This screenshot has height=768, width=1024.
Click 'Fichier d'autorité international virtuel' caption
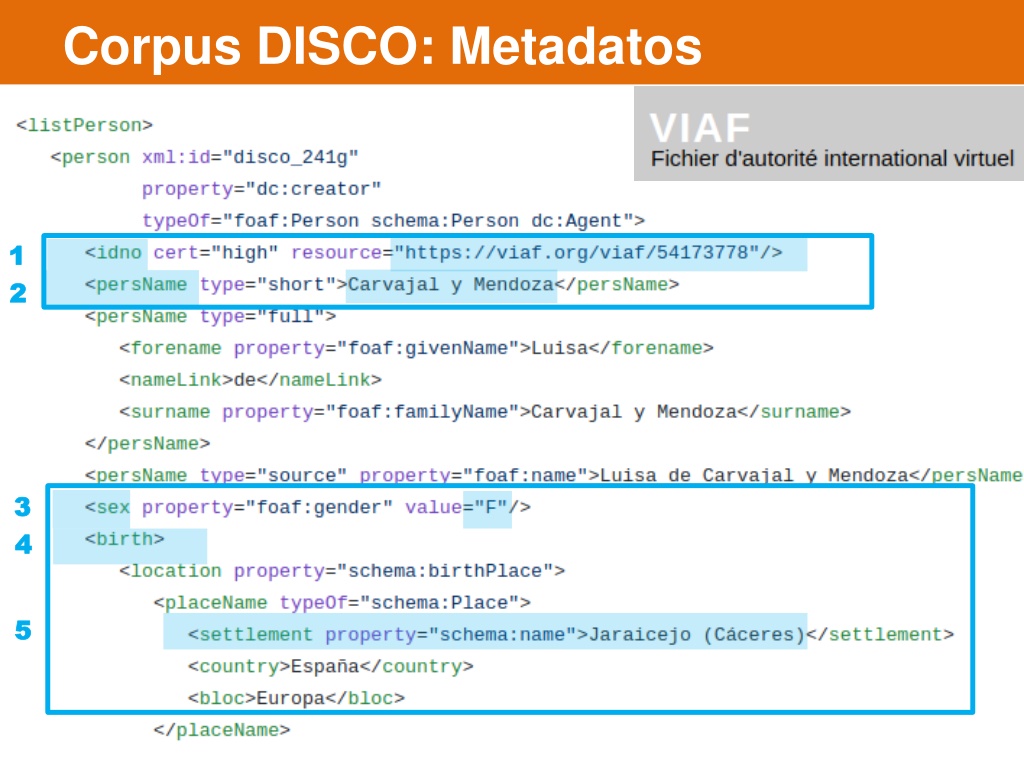(832, 159)
